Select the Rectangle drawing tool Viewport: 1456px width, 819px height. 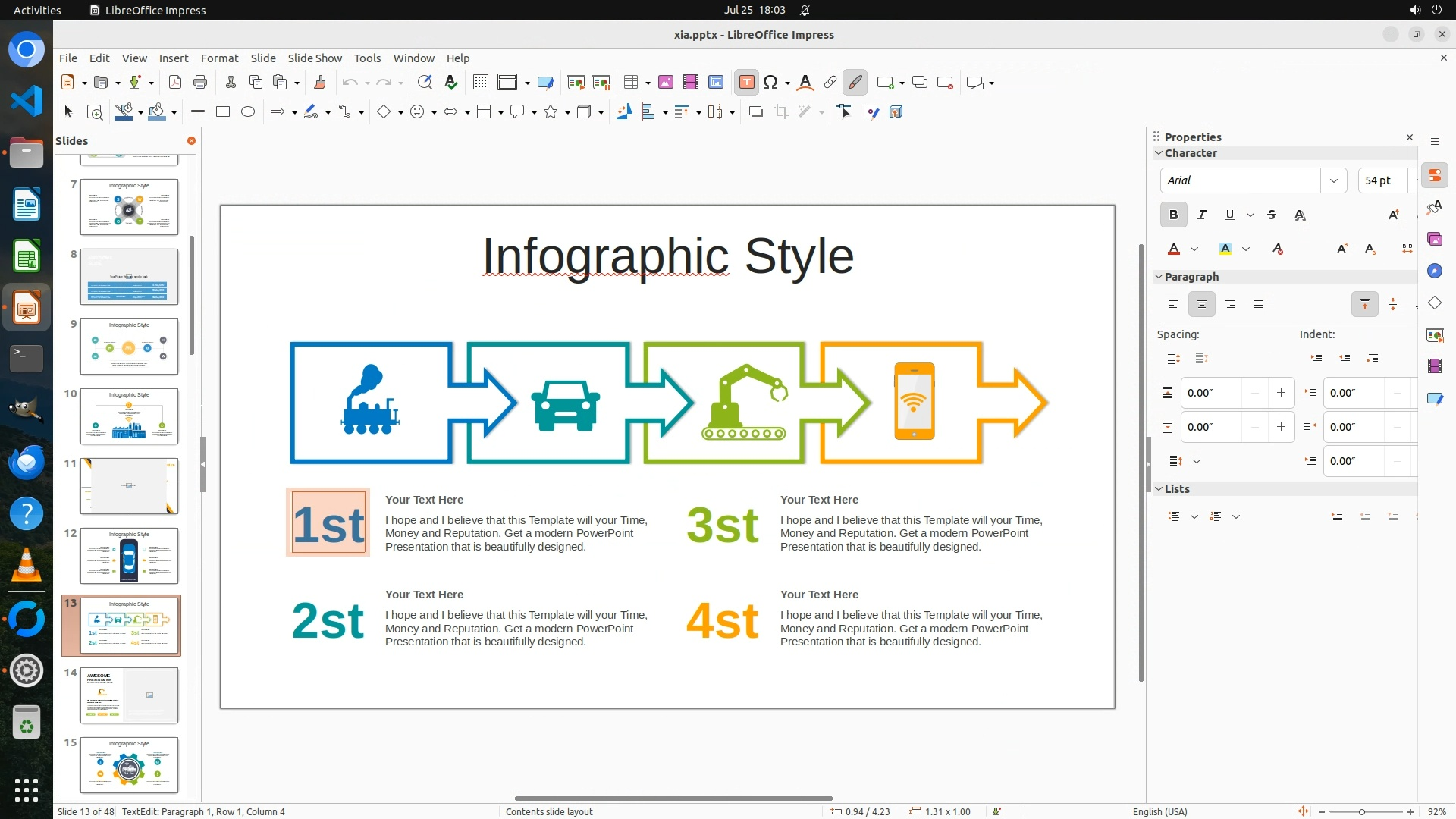coord(222,112)
